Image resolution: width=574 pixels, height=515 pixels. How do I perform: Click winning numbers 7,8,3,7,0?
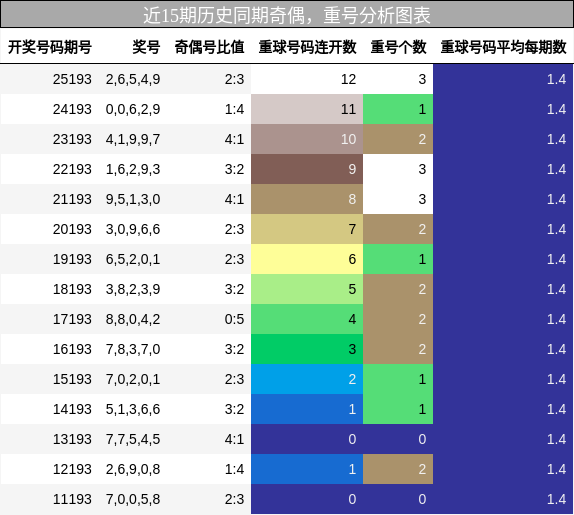tap(133, 349)
